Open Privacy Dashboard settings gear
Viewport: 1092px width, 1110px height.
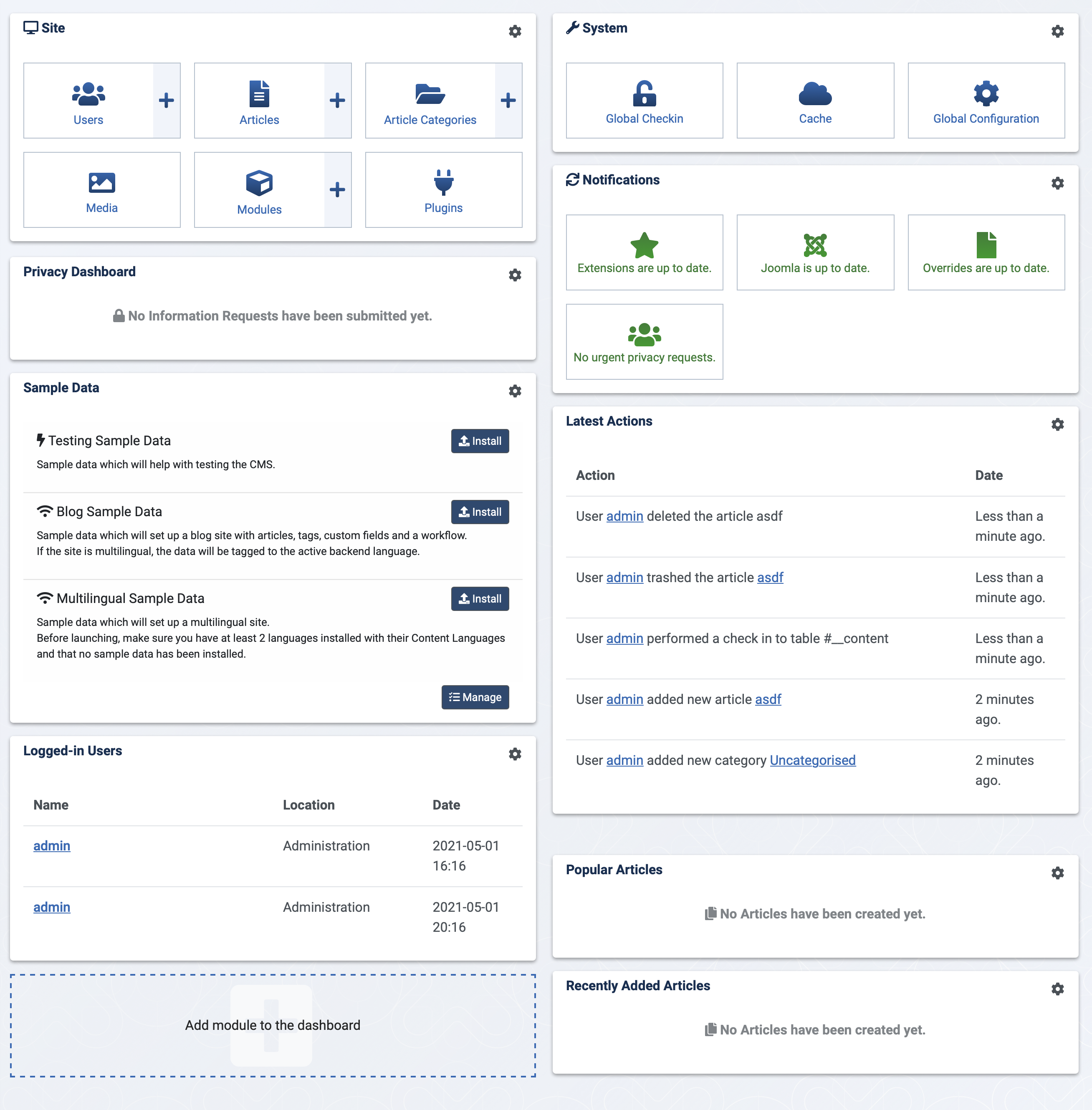point(515,275)
